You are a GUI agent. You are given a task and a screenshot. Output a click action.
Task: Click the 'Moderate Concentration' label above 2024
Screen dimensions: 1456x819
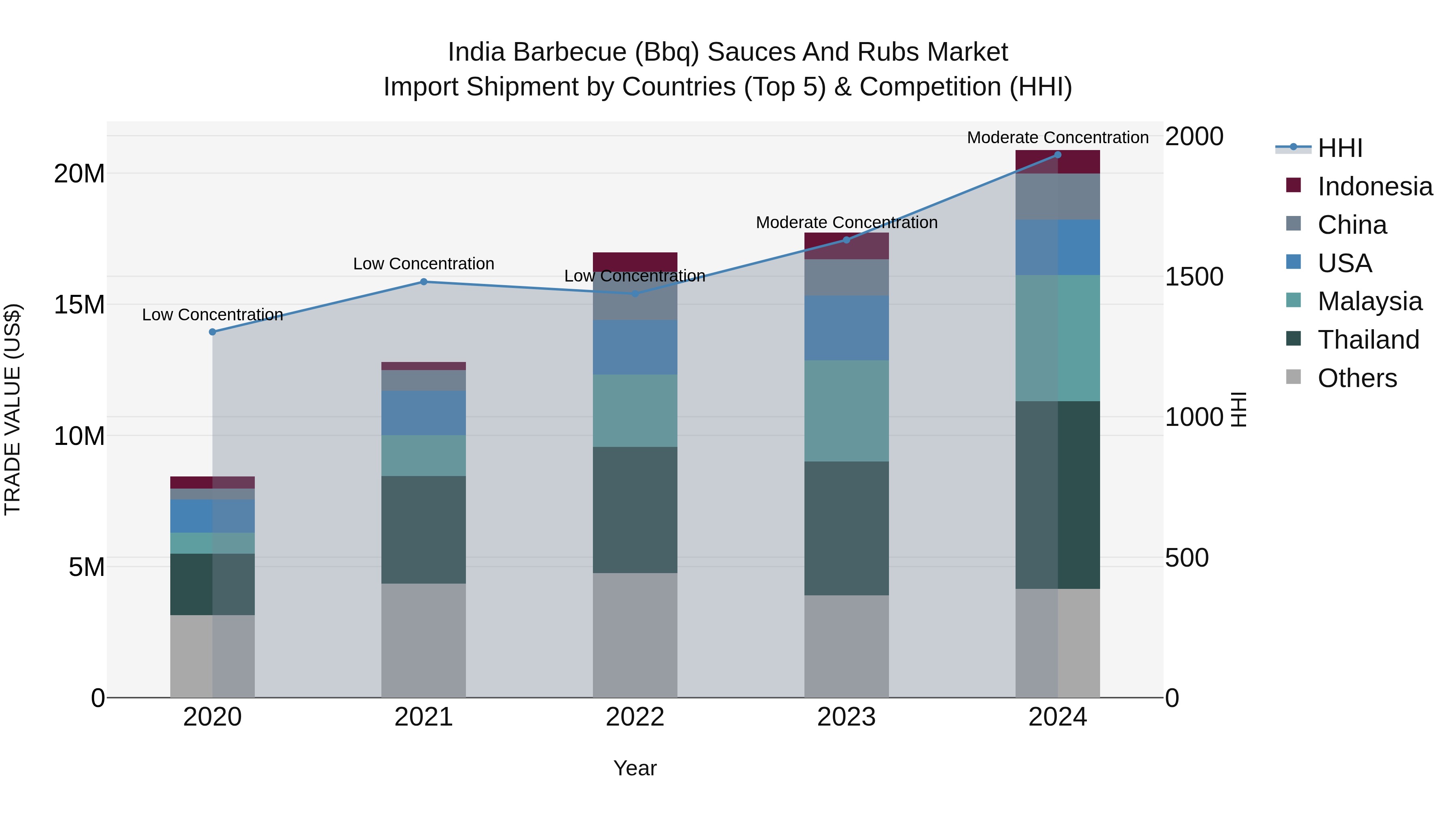tap(1058, 138)
